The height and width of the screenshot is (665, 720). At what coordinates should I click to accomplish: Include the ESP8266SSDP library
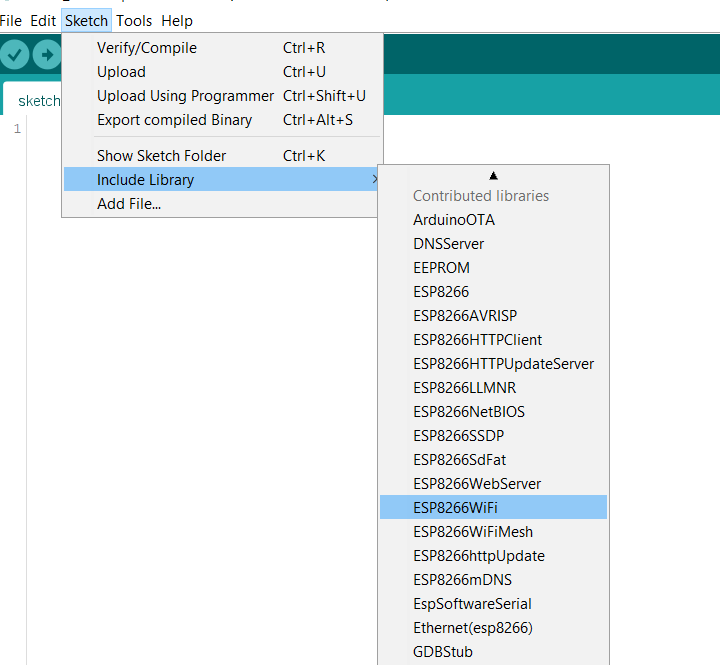click(494, 435)
